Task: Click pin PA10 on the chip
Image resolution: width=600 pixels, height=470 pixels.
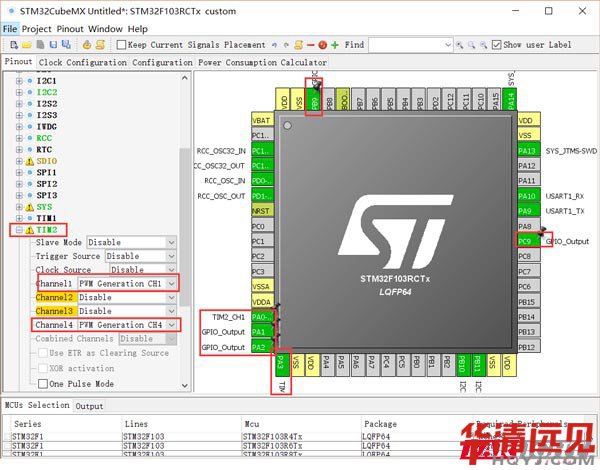Action: (x=528, y=196)
